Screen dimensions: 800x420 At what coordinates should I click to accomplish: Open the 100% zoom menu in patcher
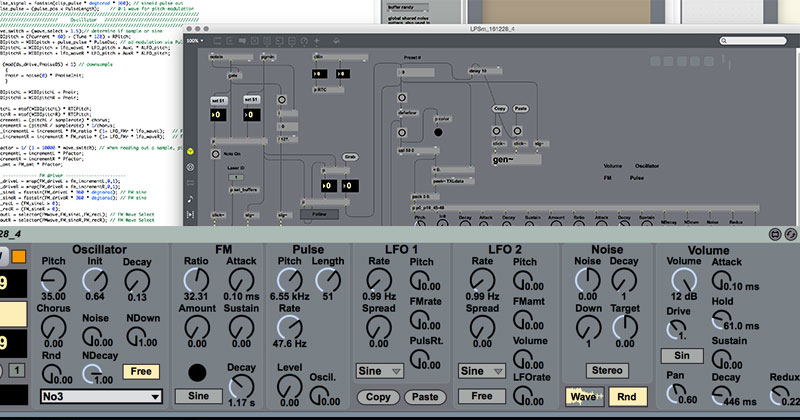pos(194,41)
